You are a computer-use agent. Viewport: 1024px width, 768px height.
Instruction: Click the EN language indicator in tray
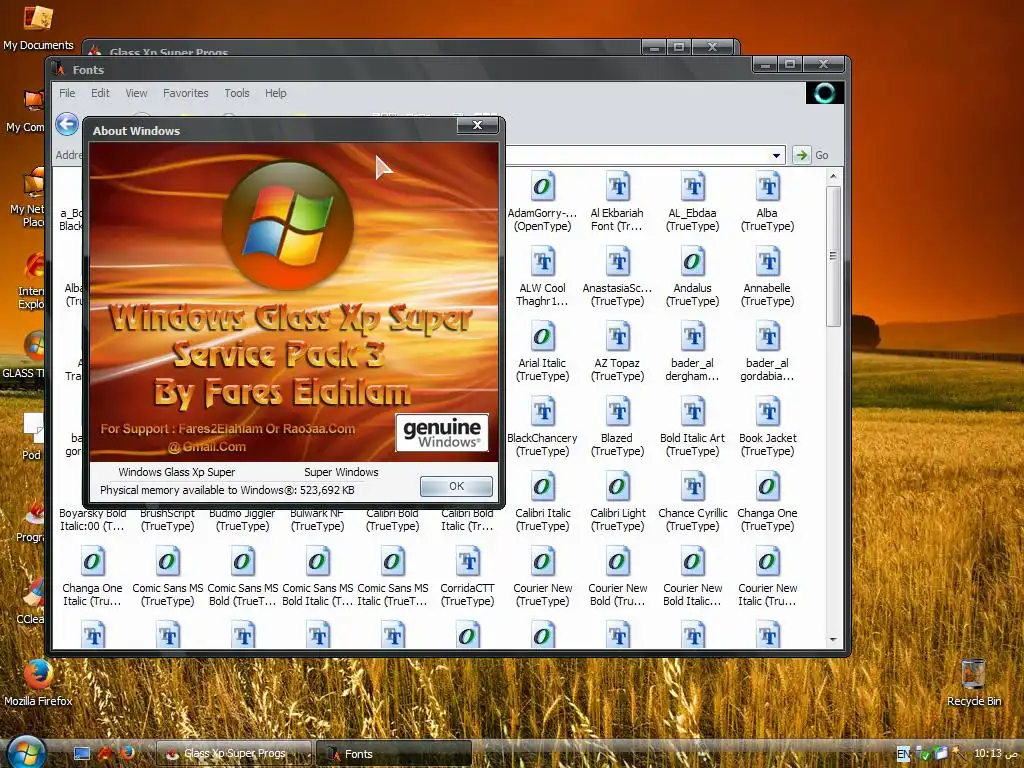pyautogui.click(x=903, y=754)
